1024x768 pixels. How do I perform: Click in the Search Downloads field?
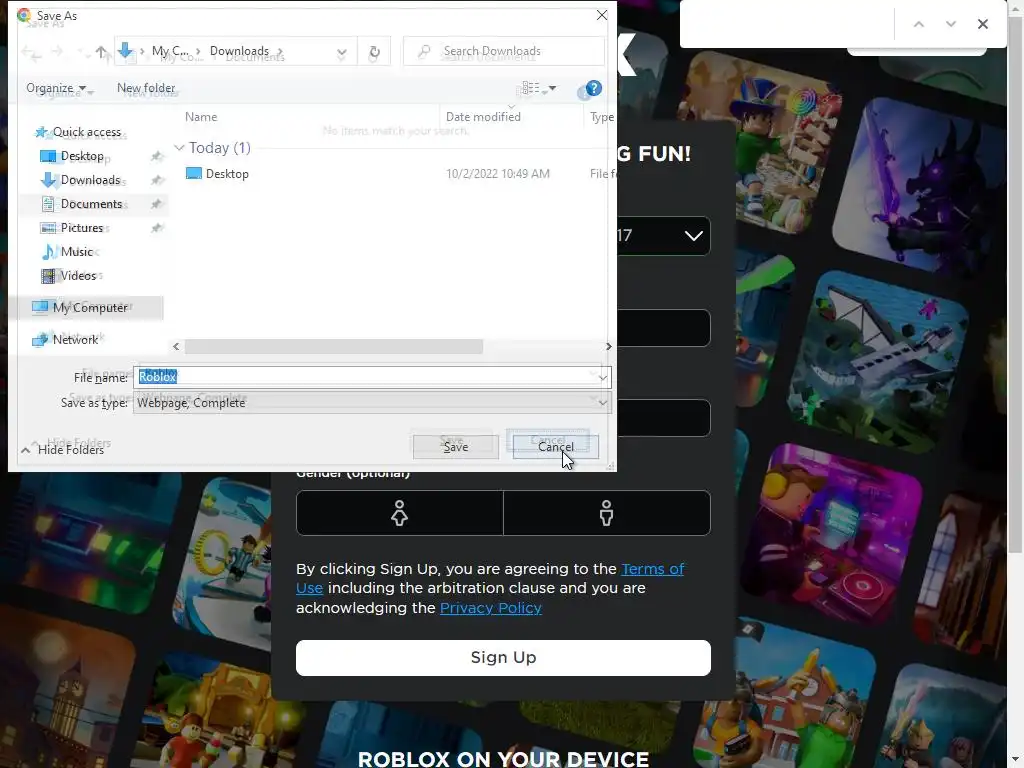point(504,51)
